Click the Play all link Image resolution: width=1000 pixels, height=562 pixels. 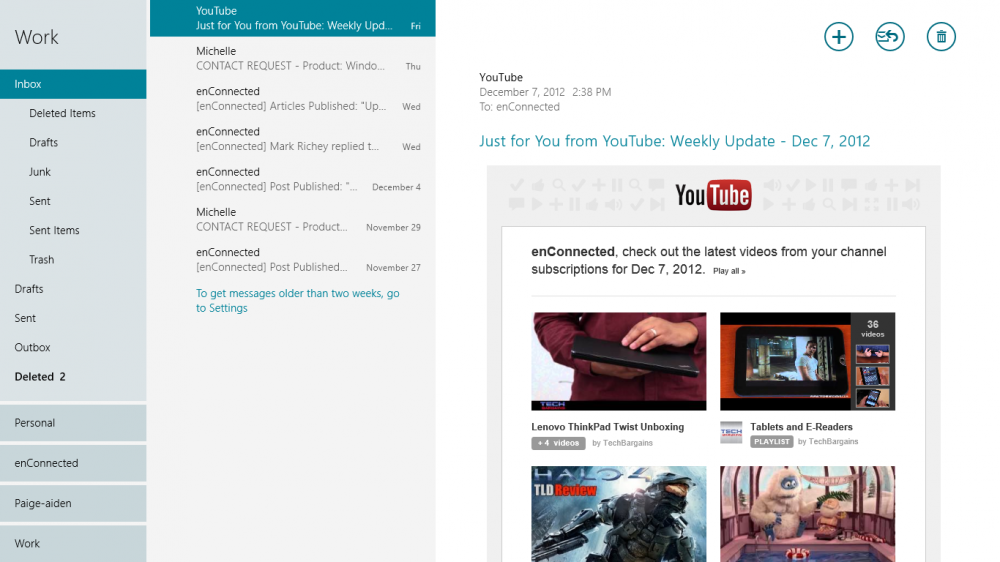[x=729, y=271]
